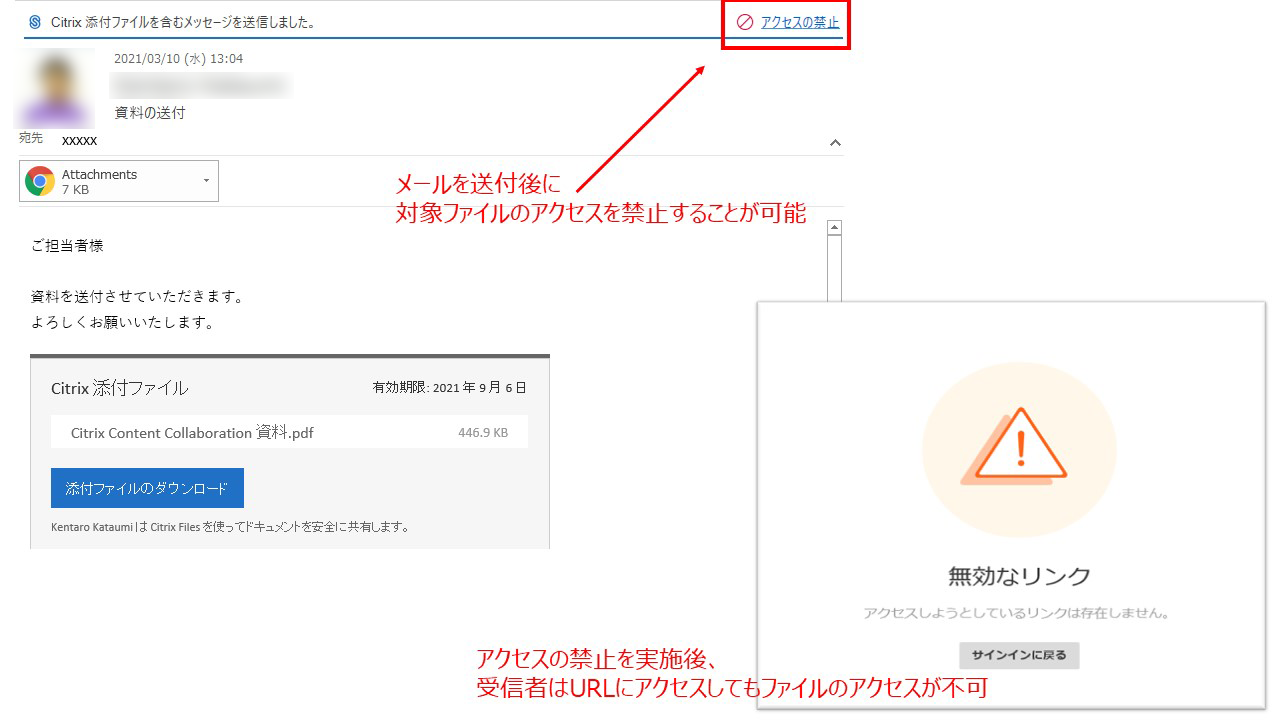The width and height of the screenshot is (1280, 720).
Task: Click the 資料の送付 subject line
Action: [150, 113]
